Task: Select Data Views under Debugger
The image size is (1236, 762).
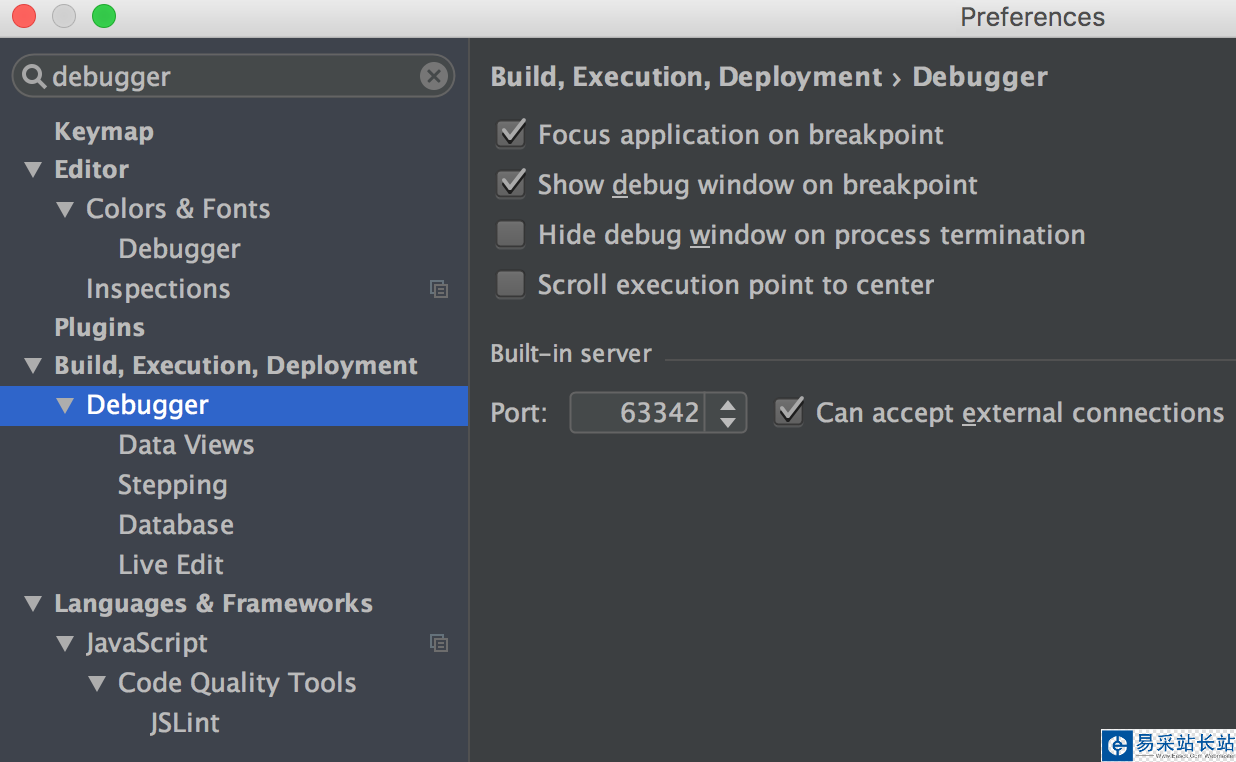Action: pyautogui.click(x=186, y=445)
